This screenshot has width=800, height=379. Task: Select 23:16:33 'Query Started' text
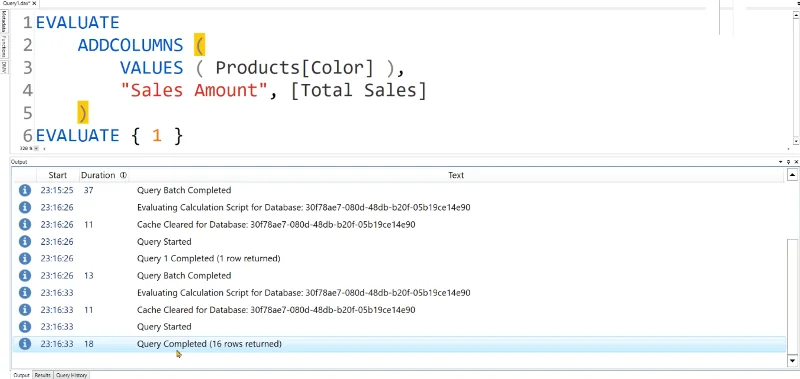[x=164, y=326]
